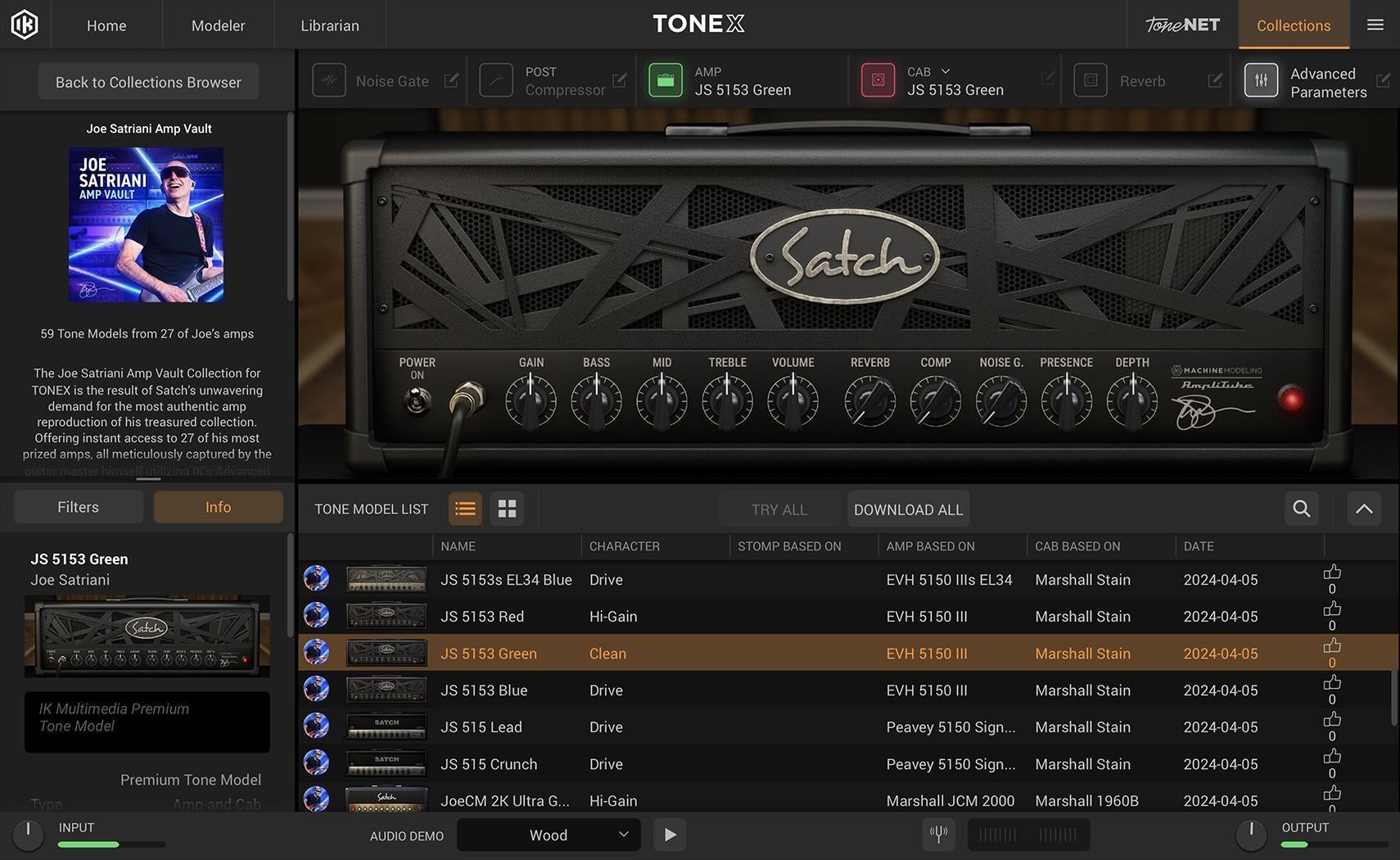Select the JS 5153 Red amp thumbnail
Image resolution: width=1400 pixels, height=860 pixels.
386,615
